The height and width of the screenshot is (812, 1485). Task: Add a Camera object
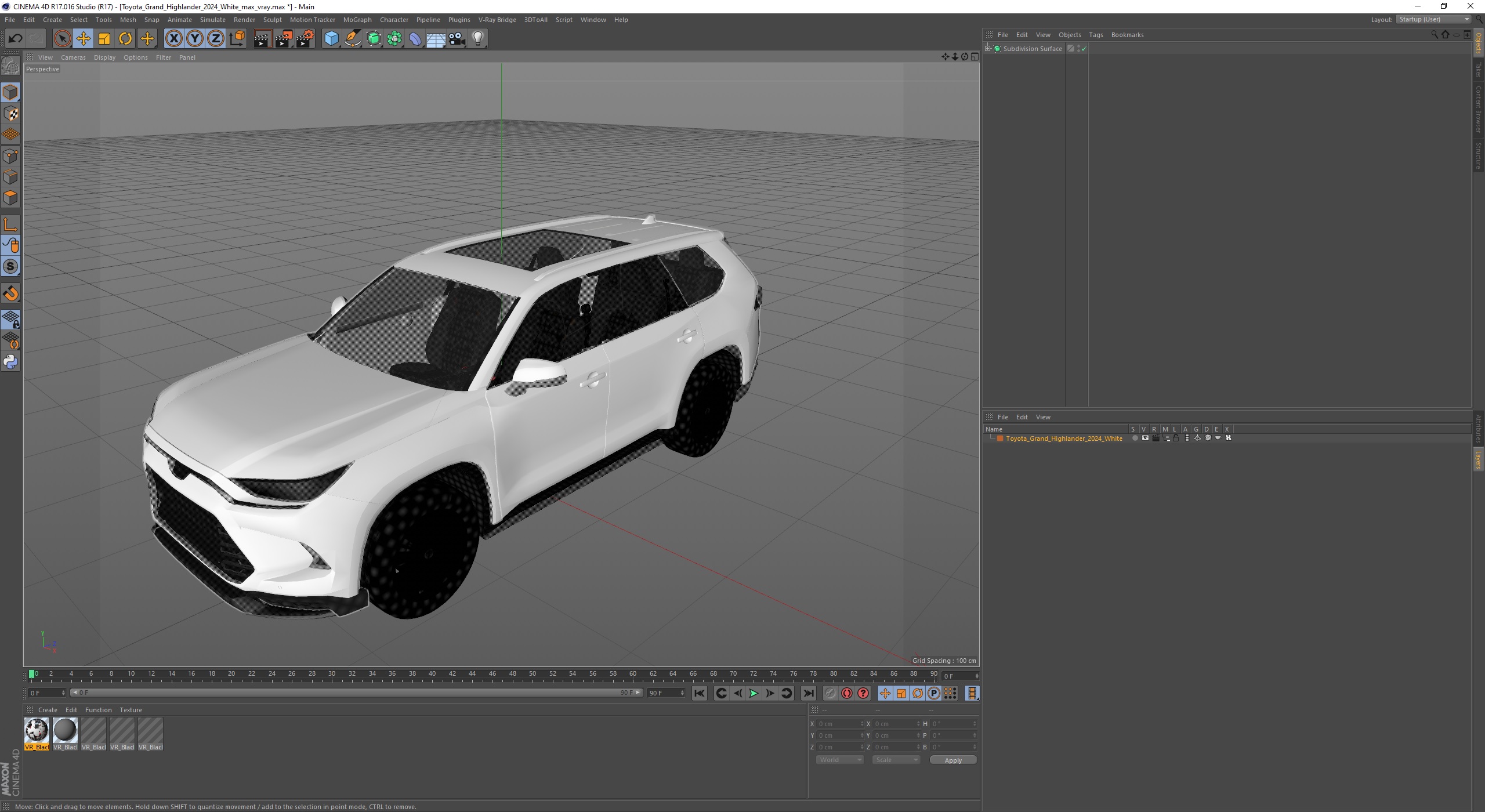pos(457,39)
